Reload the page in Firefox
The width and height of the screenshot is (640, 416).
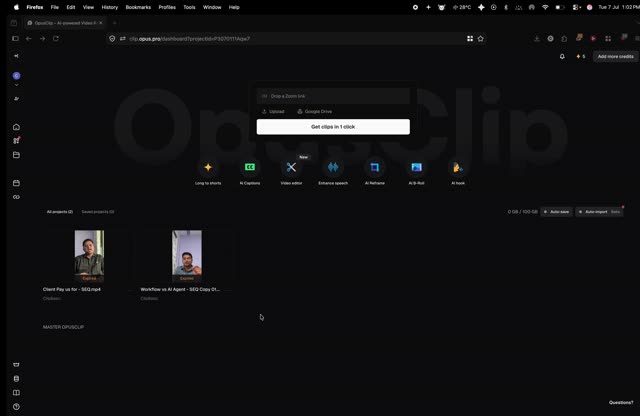[x=56, y=38]
